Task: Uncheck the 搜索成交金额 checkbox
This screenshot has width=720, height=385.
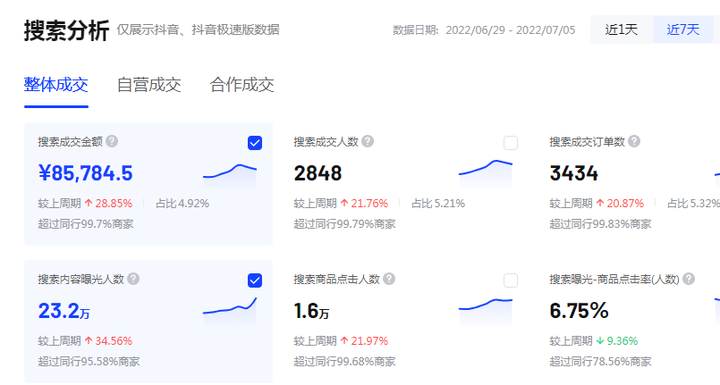Action: pos(255,143)
